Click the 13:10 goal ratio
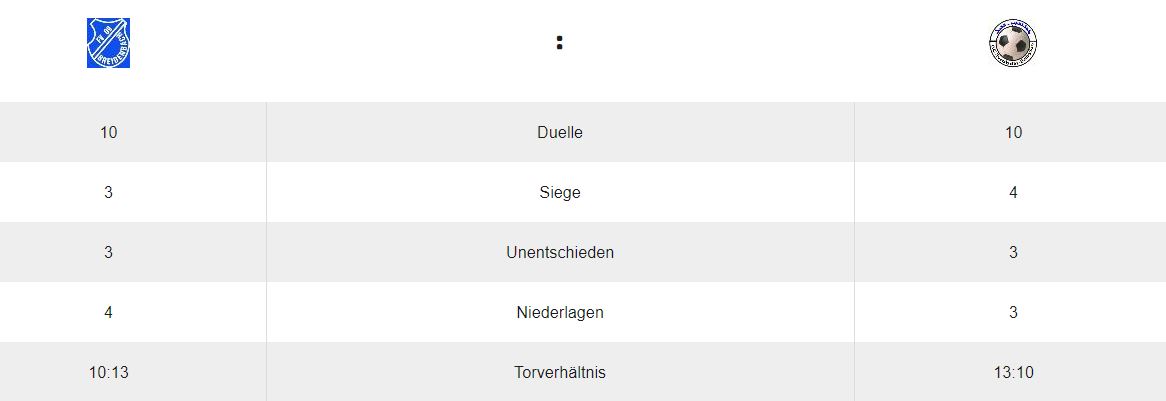This screenshot has height=401, width=1166. click(x=1013, y=372)
